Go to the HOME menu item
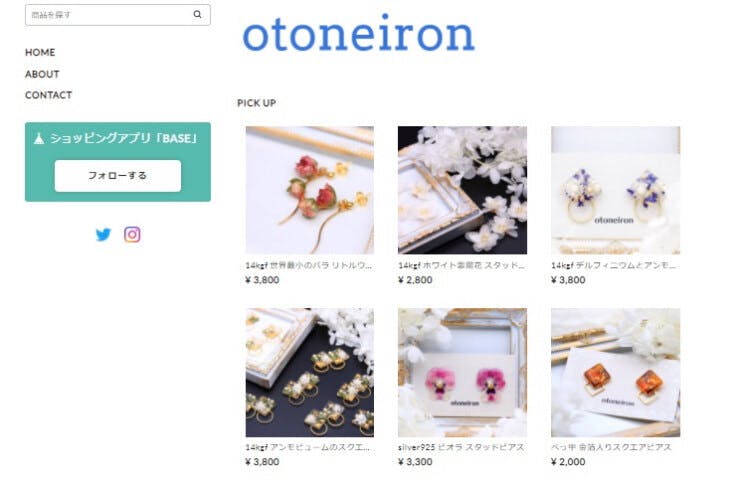 coord(40,52)
